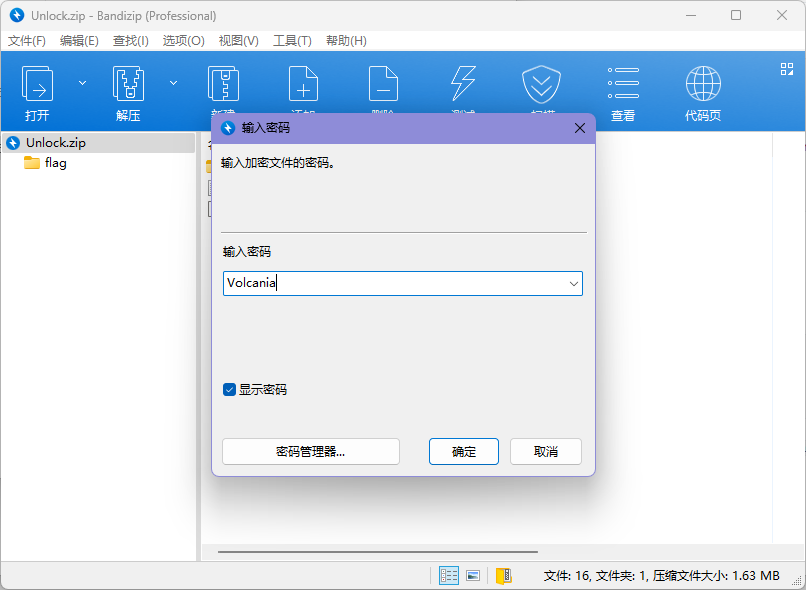The height and width of the screenshot is (590, 806).
Task: Switch to details list view in status bar
Action: pyautogui.click(x=449, y=575)
